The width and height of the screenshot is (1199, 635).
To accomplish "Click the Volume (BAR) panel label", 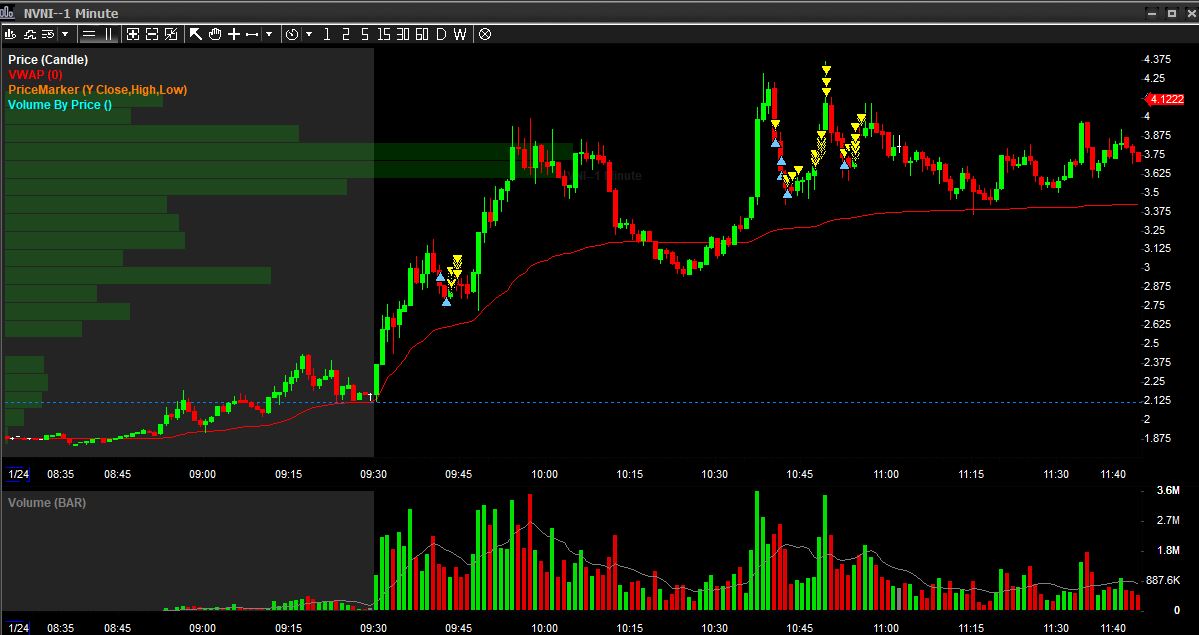I will [47, 503].
